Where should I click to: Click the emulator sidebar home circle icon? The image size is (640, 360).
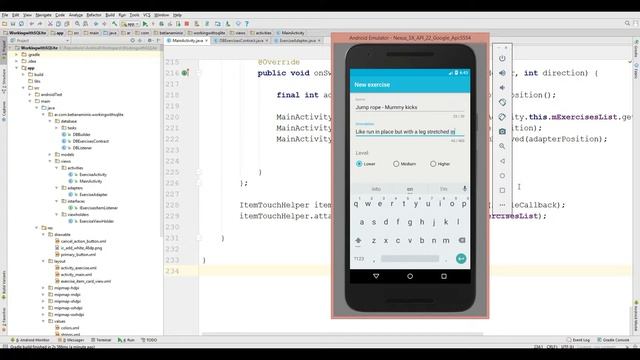[x=502, y=176]
